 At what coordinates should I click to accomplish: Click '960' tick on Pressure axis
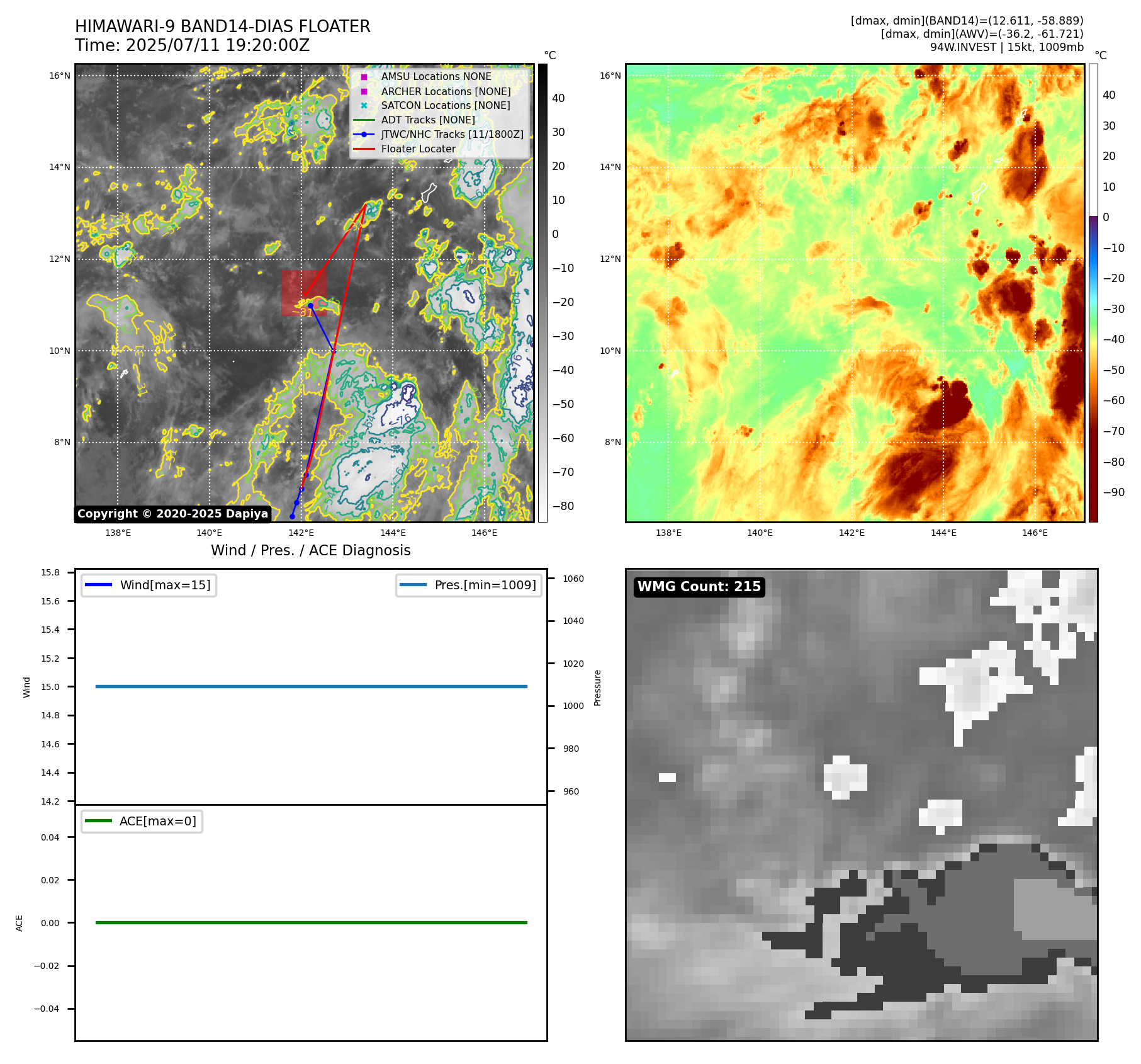(x=571, y=791)
